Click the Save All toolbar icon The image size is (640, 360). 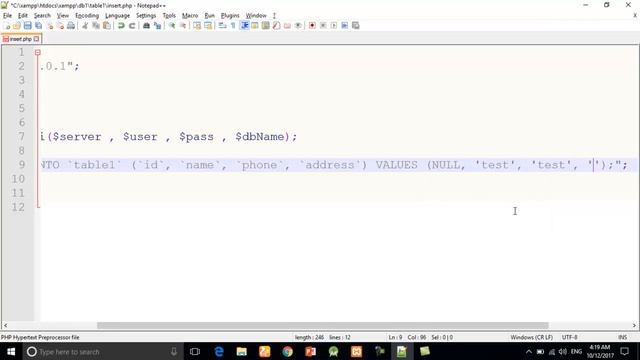[38, 26]
